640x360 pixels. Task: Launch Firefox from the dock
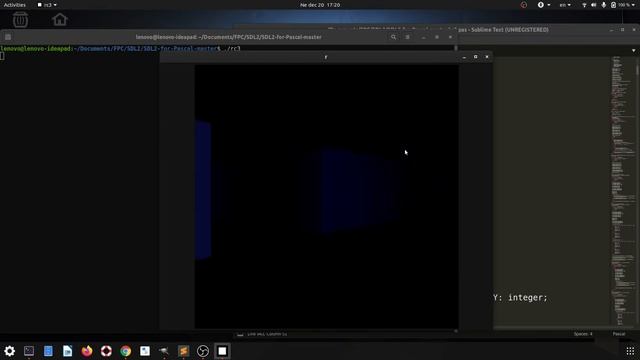pyautogui.click(x=87, y=351)
